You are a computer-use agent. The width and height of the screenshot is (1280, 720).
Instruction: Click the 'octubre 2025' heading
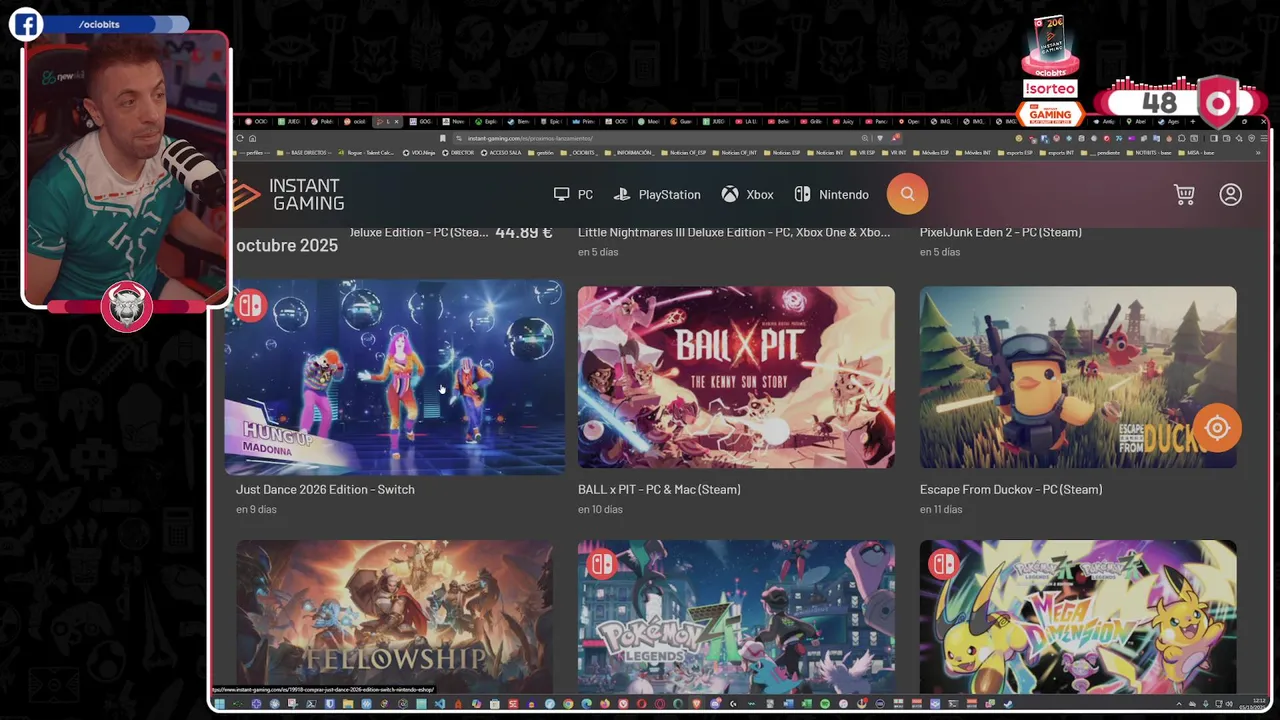pos(287,245)
